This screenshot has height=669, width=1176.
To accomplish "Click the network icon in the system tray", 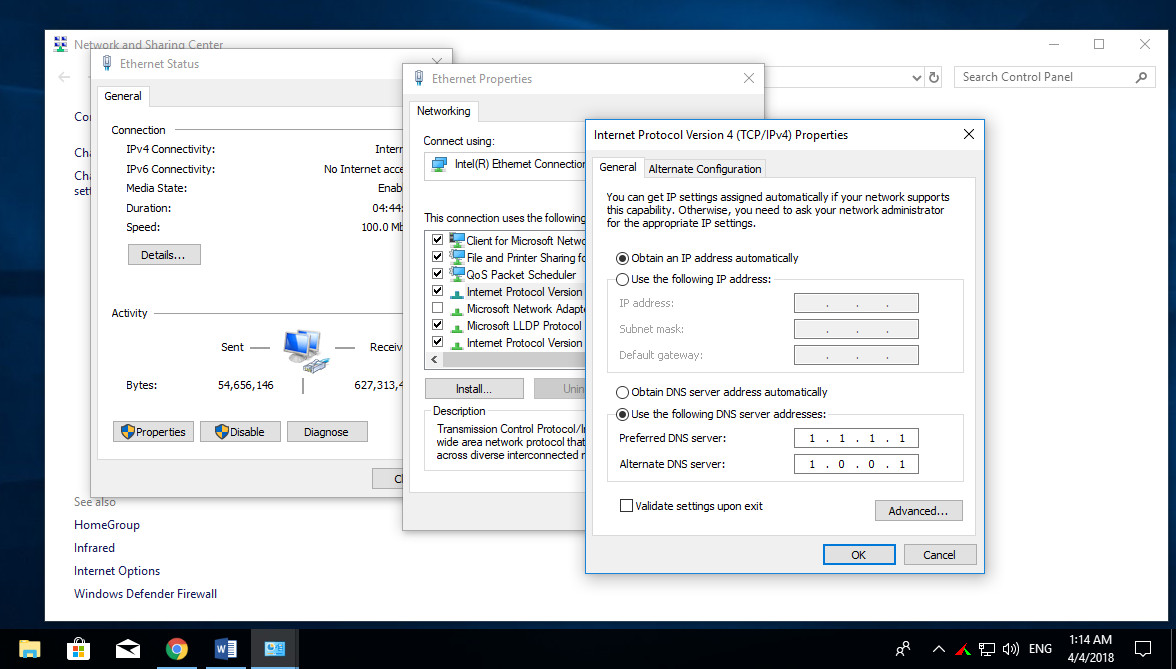I will coord(987,650).
